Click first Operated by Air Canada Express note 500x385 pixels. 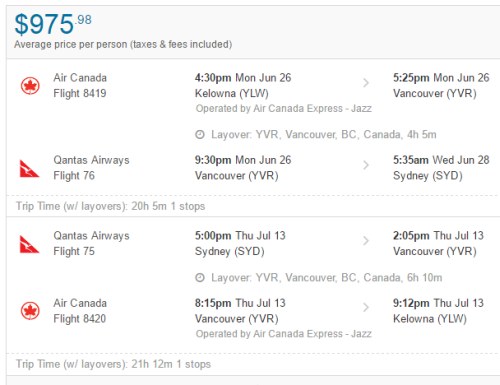(x=284, y=109)
